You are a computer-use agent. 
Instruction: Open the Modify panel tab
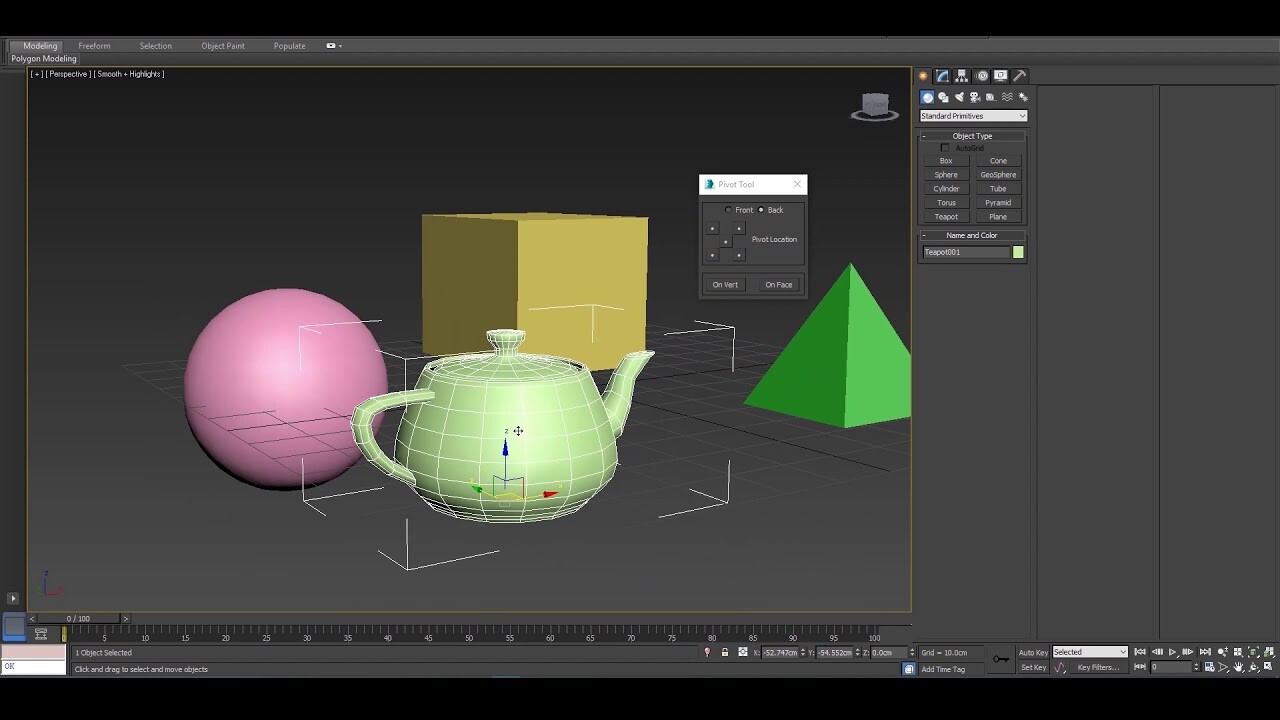coord(942,75)
